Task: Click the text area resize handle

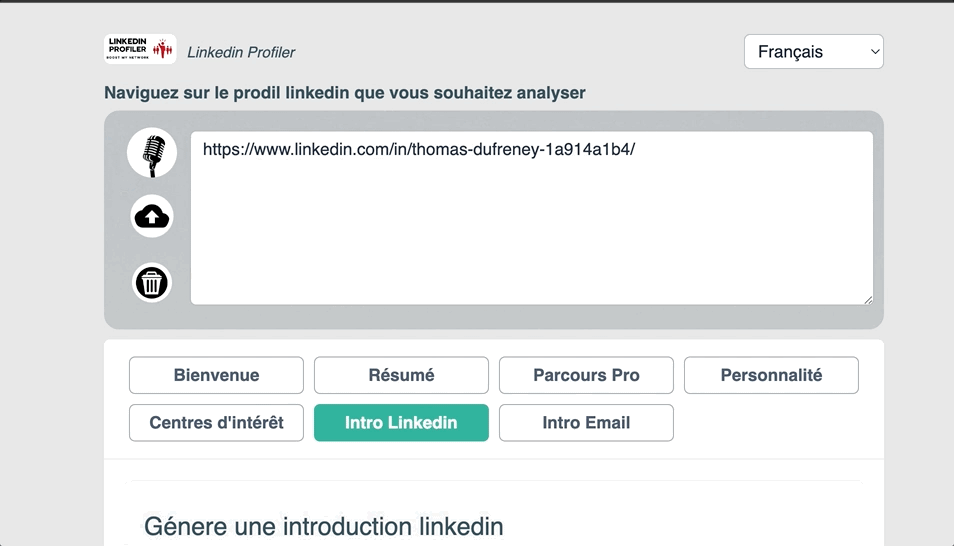Action: (x=867, y=298)
